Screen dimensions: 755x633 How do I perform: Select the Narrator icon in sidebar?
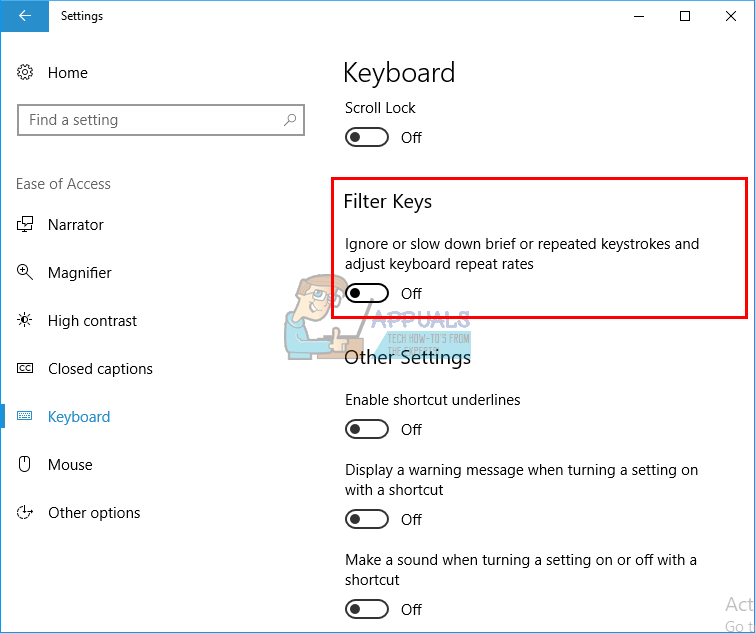[x=26, y=225]
